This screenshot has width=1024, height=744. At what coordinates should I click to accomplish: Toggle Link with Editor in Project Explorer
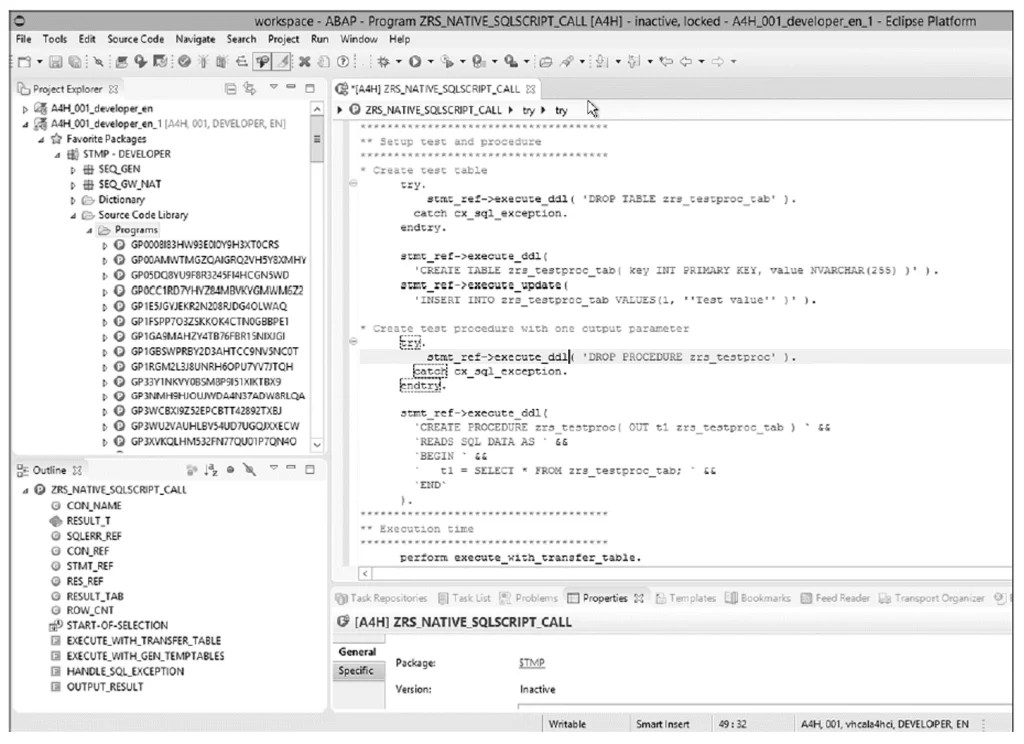pyautogui.click(x=249, y=88)
